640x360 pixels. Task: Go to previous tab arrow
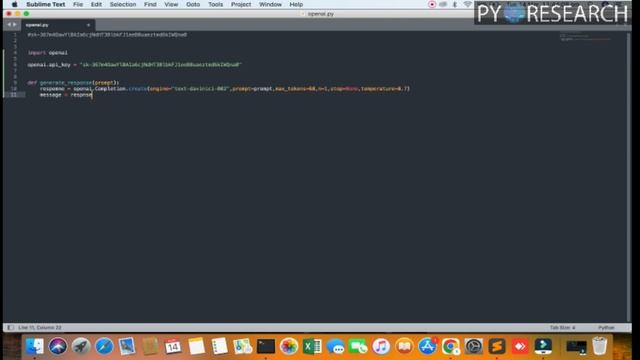tap(9, 25)
